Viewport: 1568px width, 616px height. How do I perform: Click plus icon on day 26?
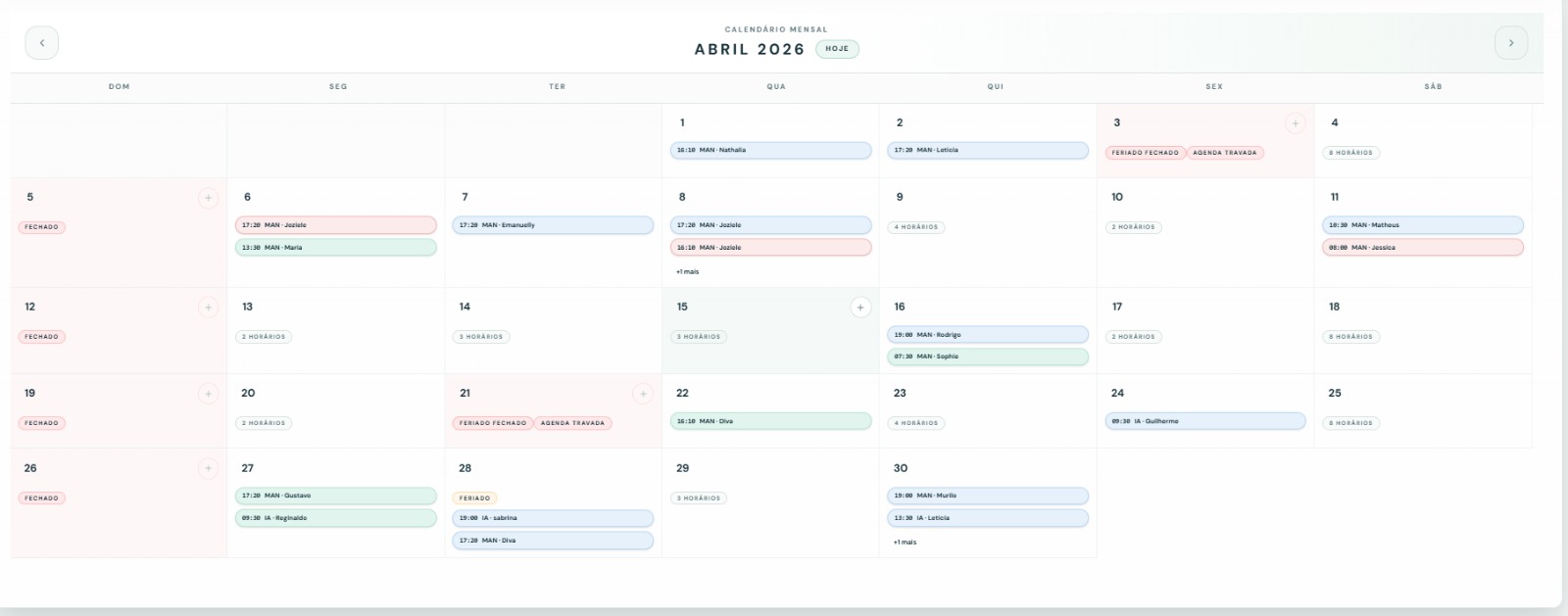coord(208,469)
